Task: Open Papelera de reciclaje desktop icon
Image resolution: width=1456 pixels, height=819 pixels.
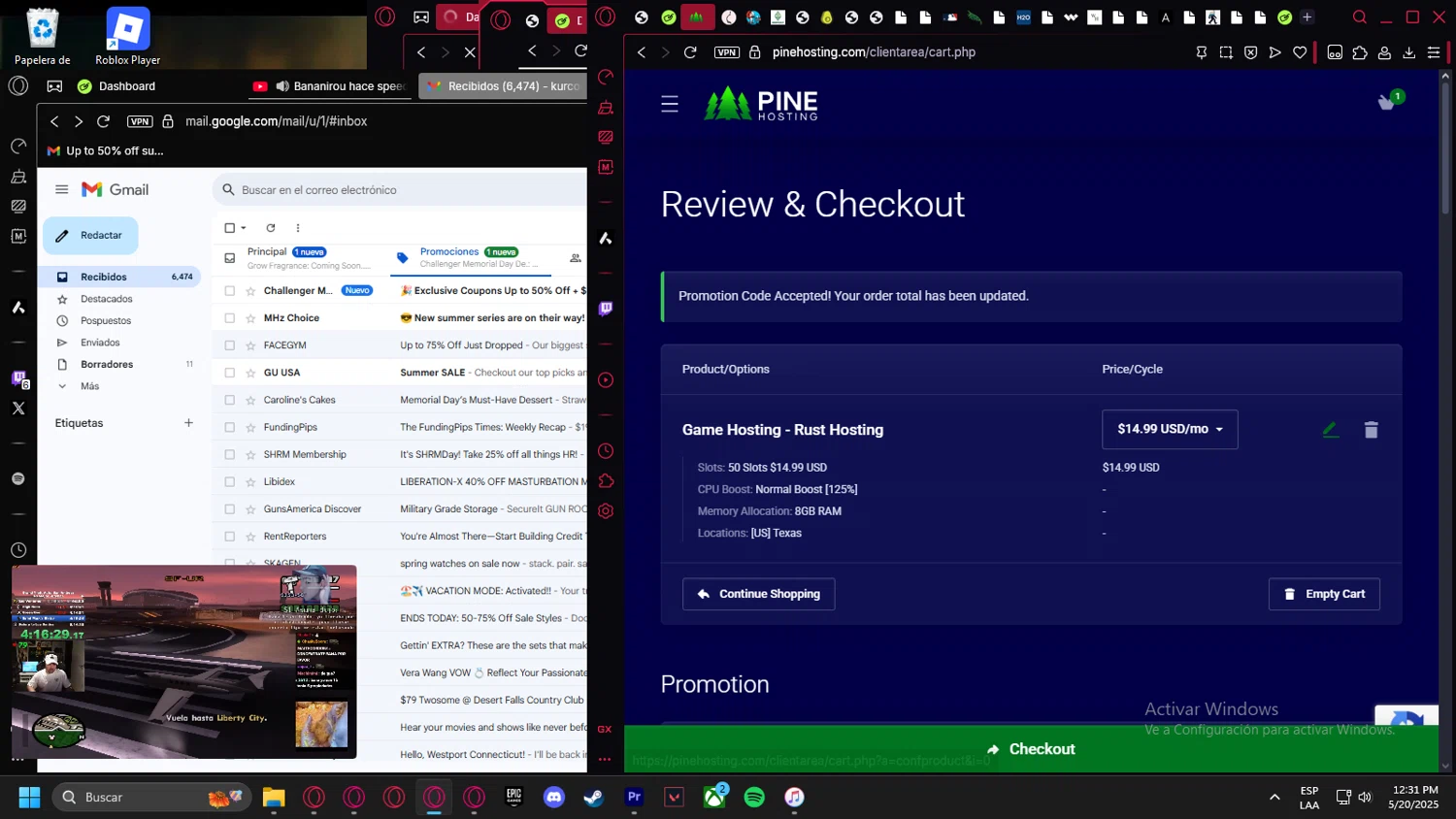Action: tap(43, 37)
